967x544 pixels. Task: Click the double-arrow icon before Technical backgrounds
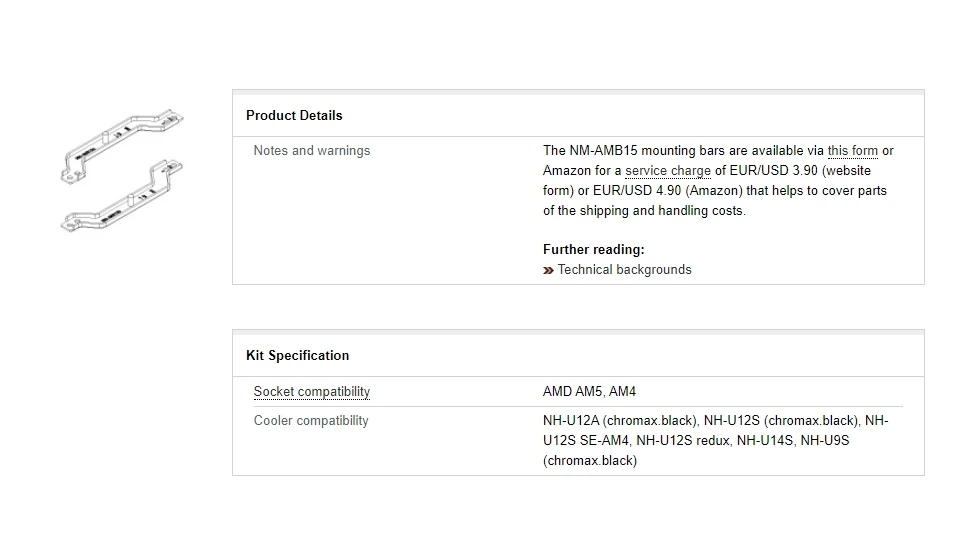click(x=548, y=270)
